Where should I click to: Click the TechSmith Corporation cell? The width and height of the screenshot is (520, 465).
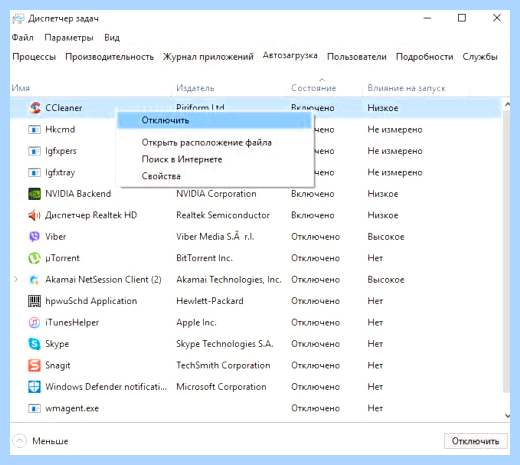coord(223,365)
